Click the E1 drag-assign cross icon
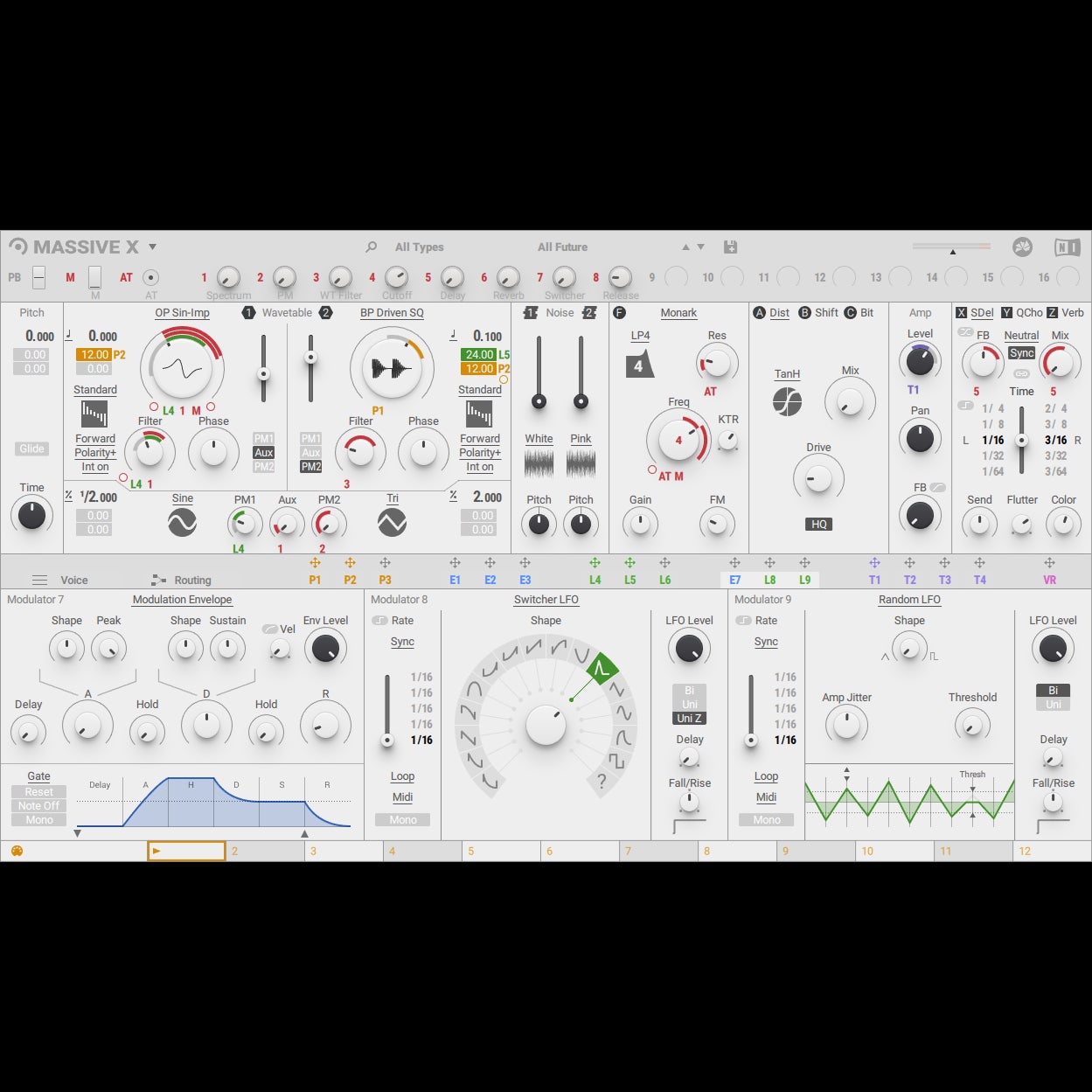 [x=455, y=563]
